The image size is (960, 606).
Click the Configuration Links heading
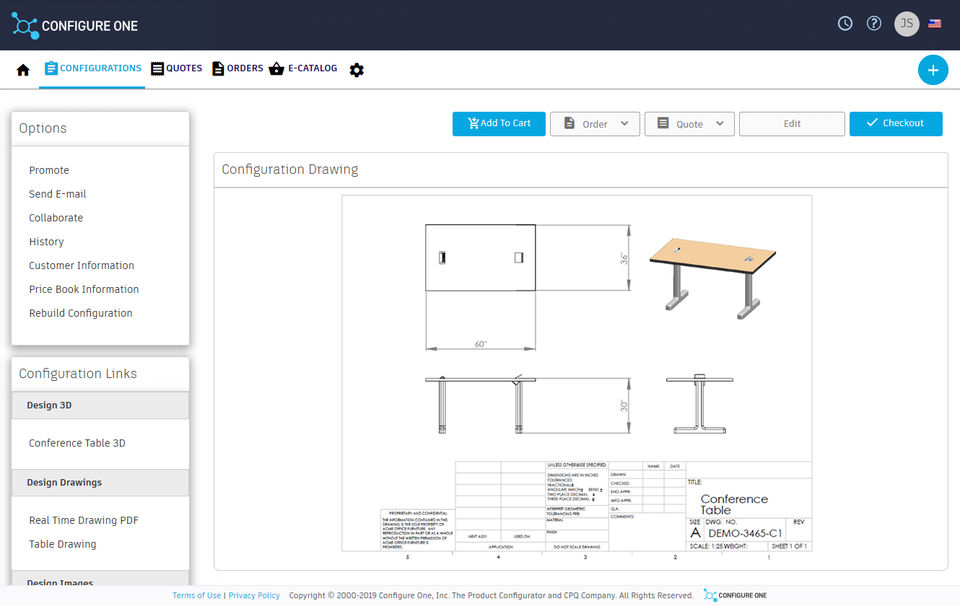click(x=78, y=373)
